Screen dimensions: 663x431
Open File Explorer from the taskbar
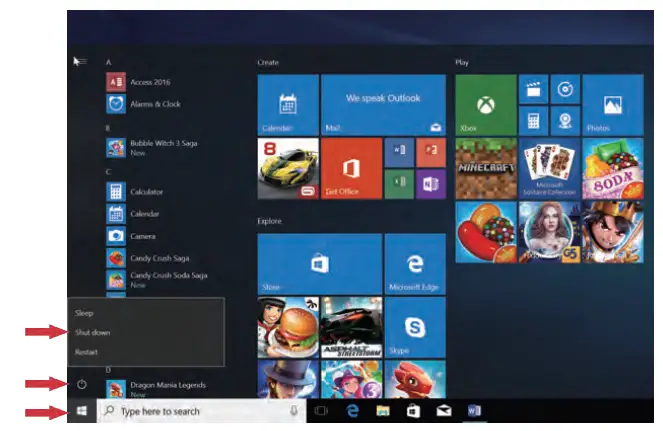point(383,411)
